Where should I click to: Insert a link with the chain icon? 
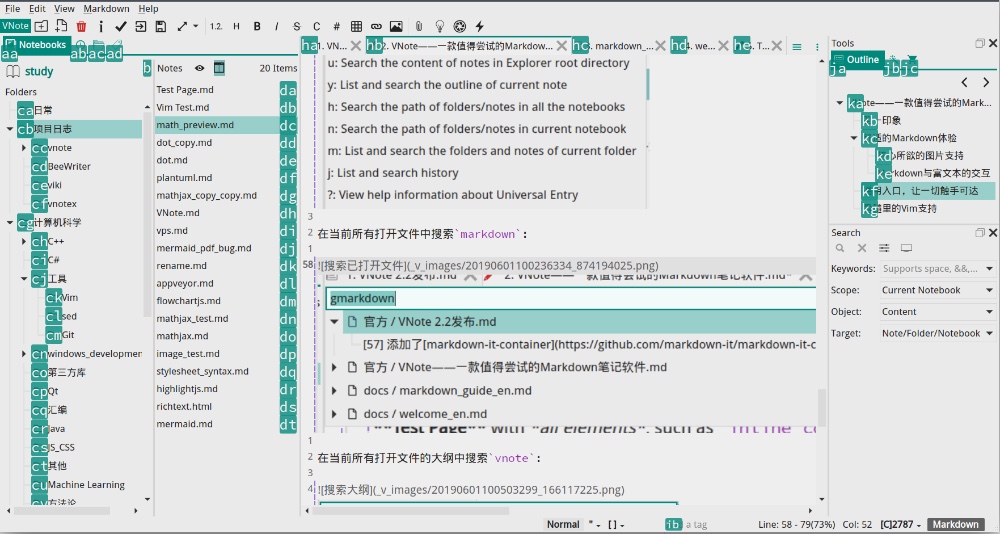(376, 26)
